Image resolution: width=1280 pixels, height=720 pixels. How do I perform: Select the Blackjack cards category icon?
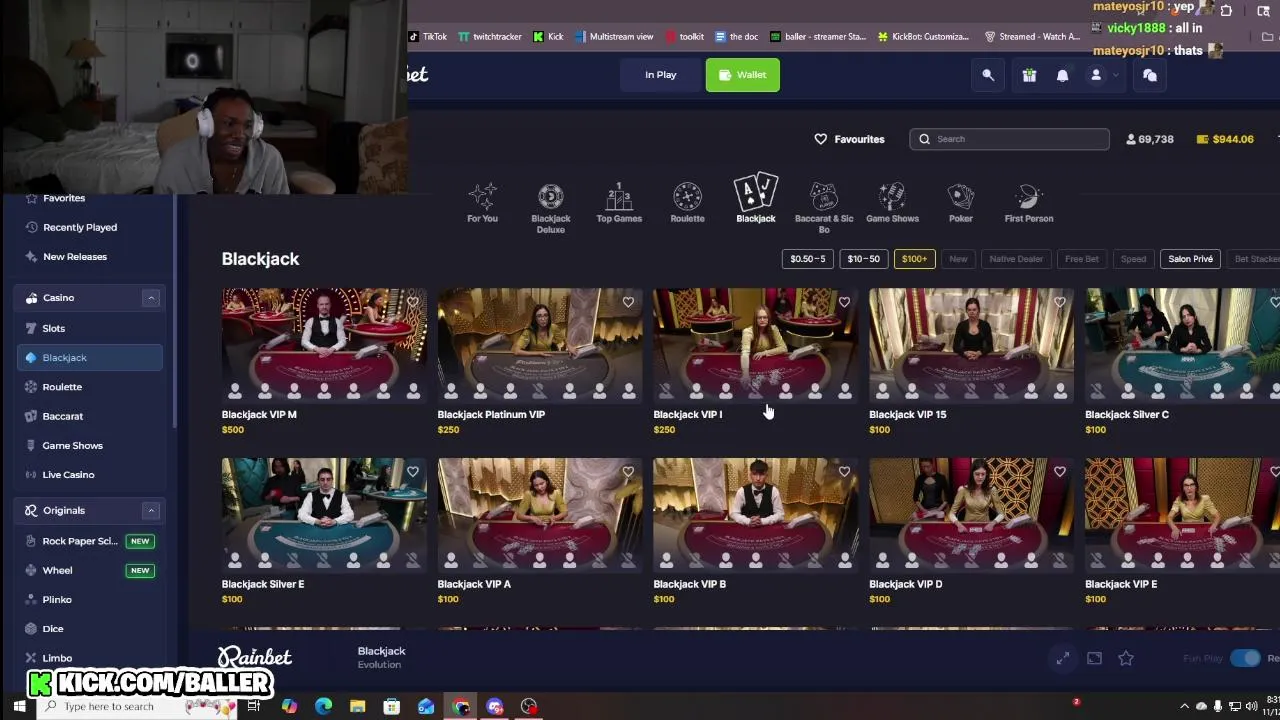click(756, 199)
